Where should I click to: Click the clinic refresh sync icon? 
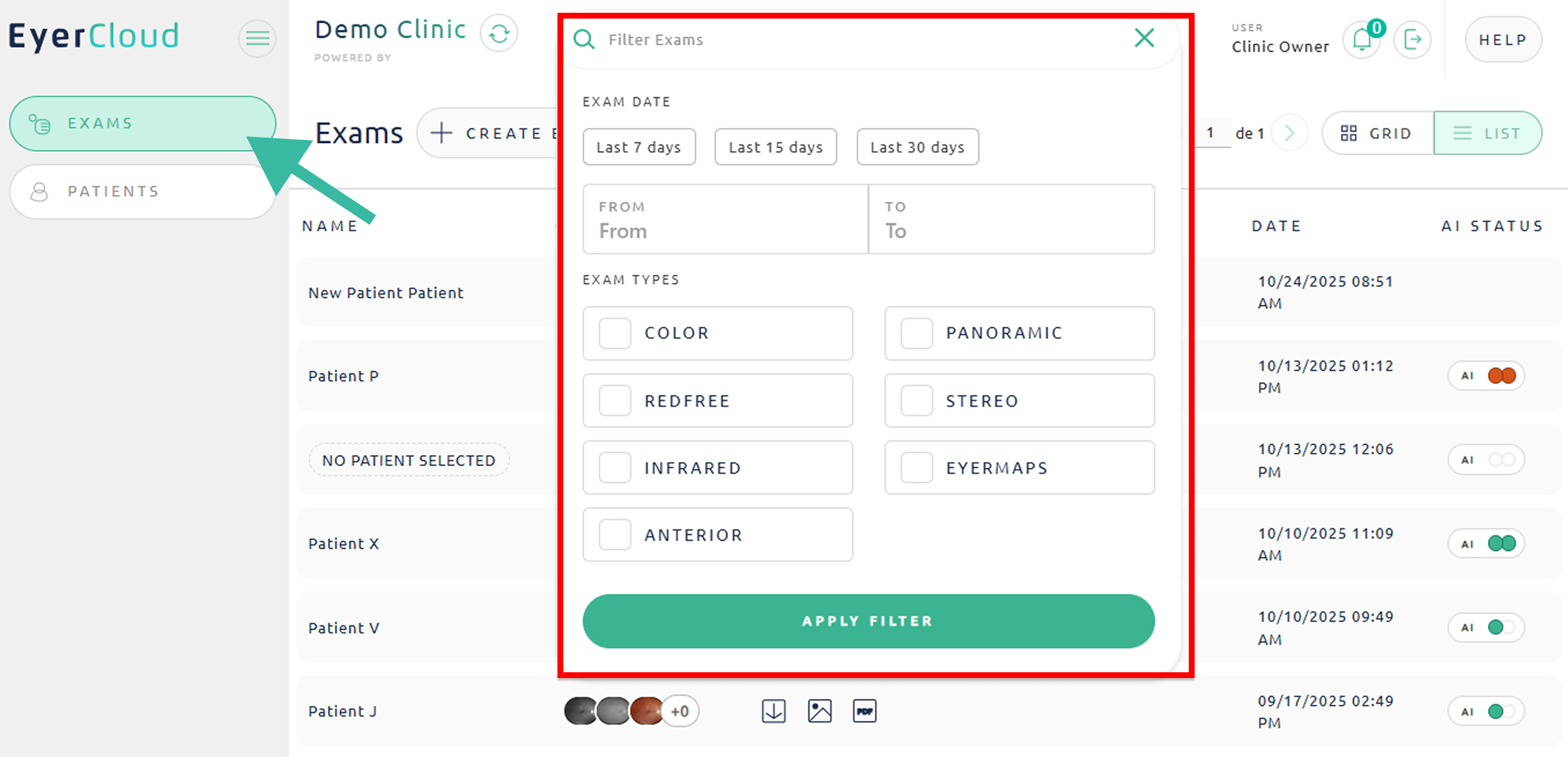click(498, 34)
